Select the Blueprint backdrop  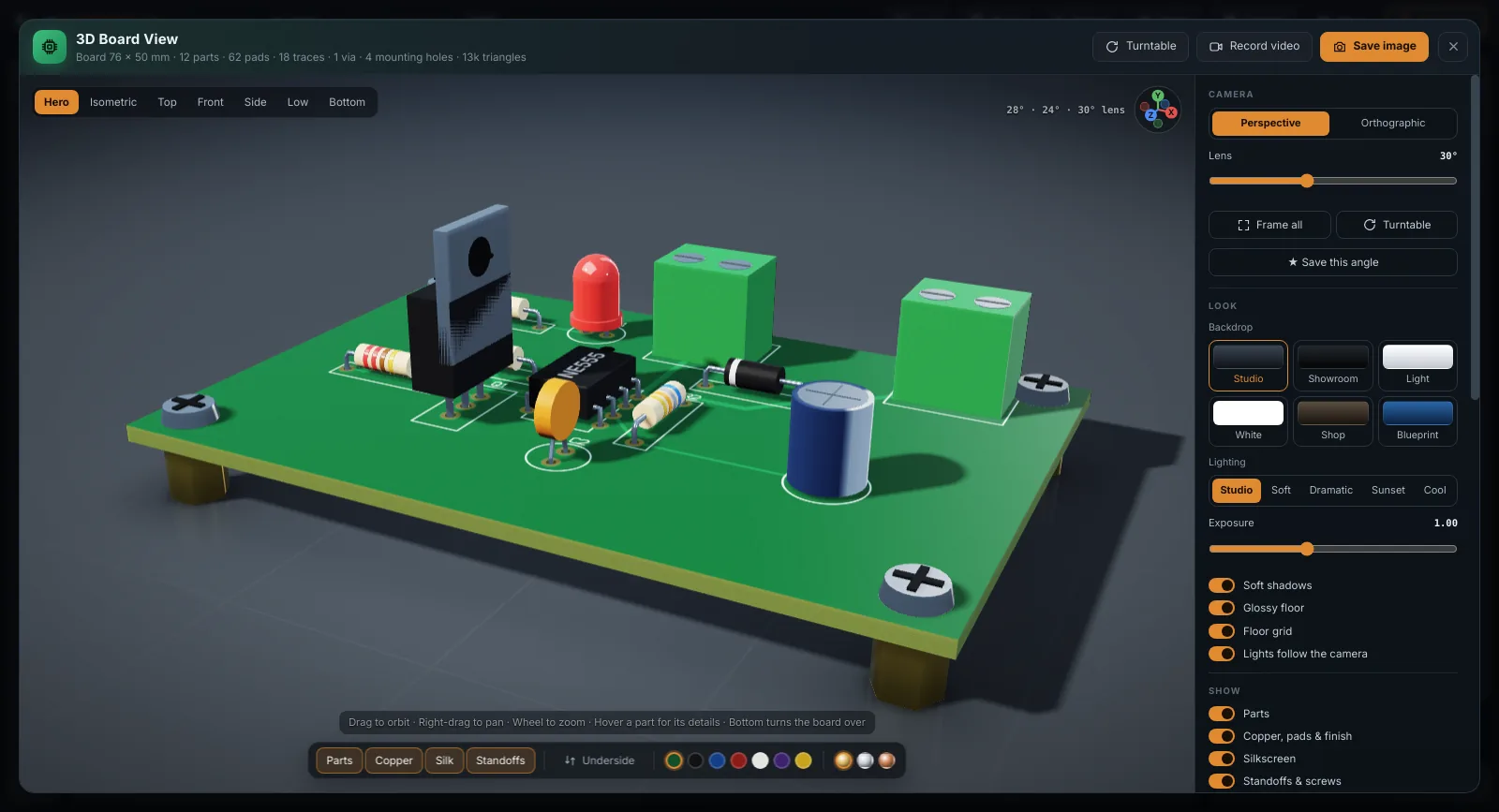pyautogui.click(x=1417, y=421)
